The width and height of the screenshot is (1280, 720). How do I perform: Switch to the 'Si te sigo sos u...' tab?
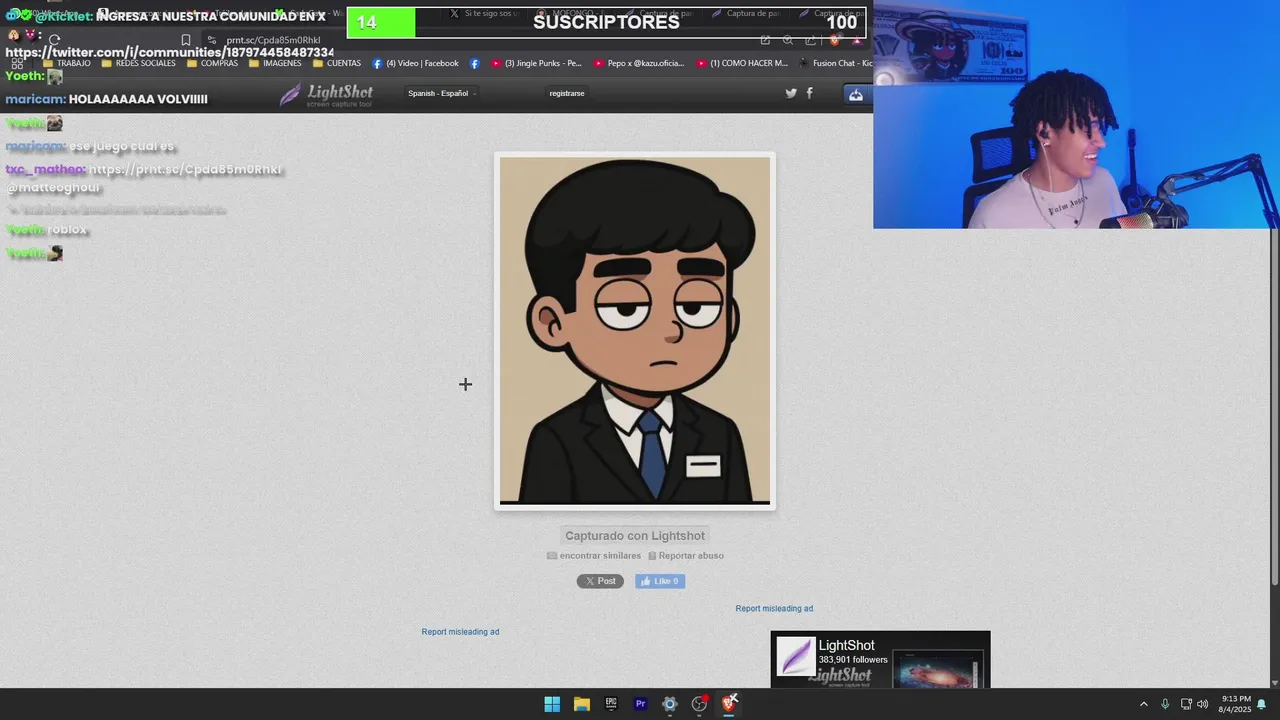[483, 14]
